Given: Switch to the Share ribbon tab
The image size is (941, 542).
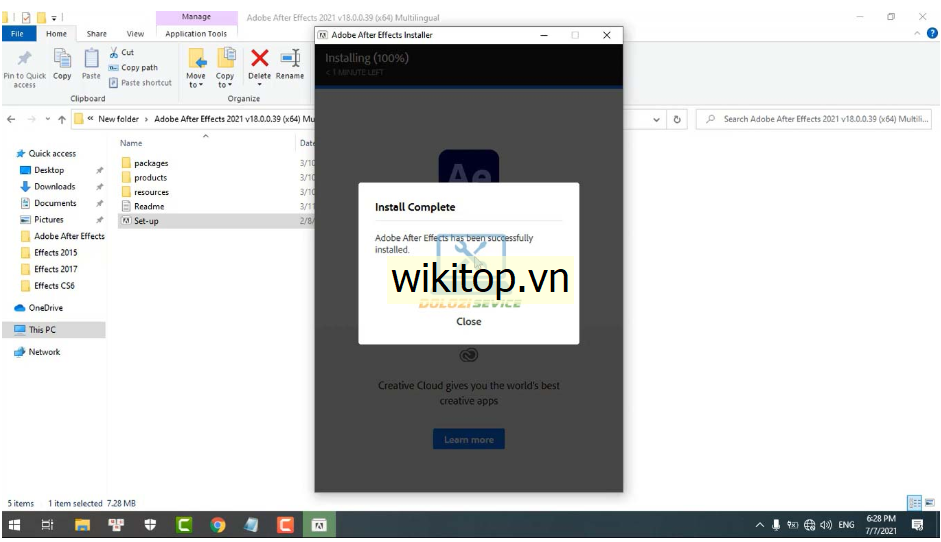Looking at the screenshot, I should click(97, 34).
